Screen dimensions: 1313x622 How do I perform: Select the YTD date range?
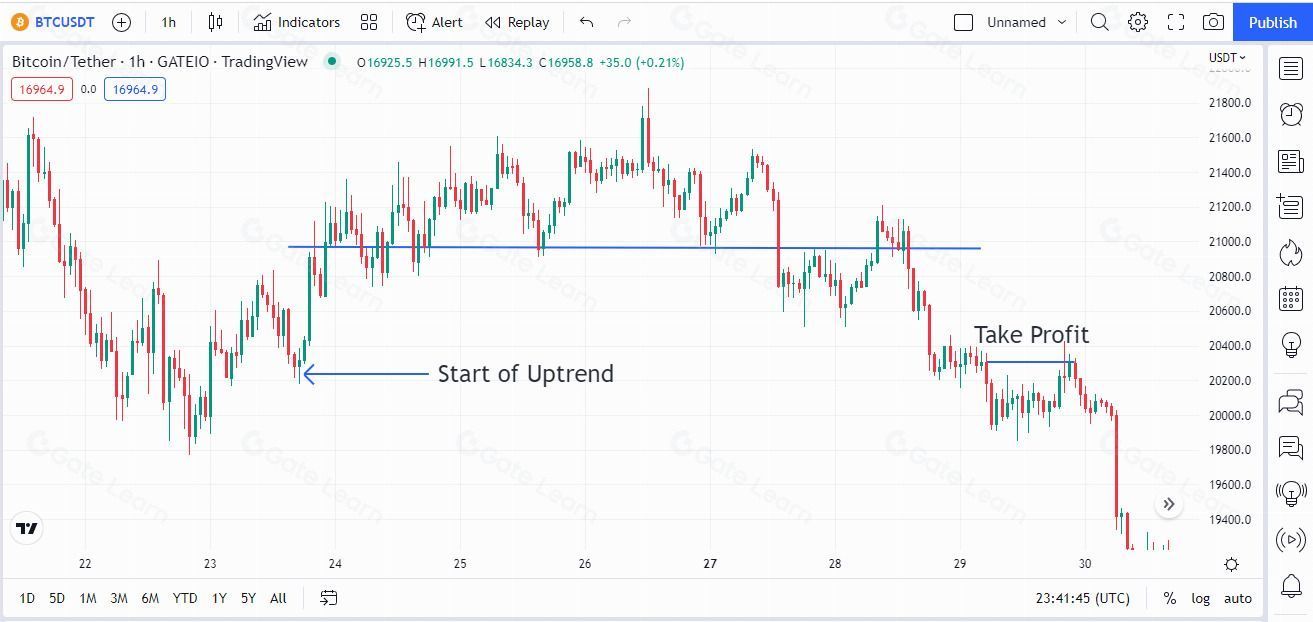tap(184, 598)
